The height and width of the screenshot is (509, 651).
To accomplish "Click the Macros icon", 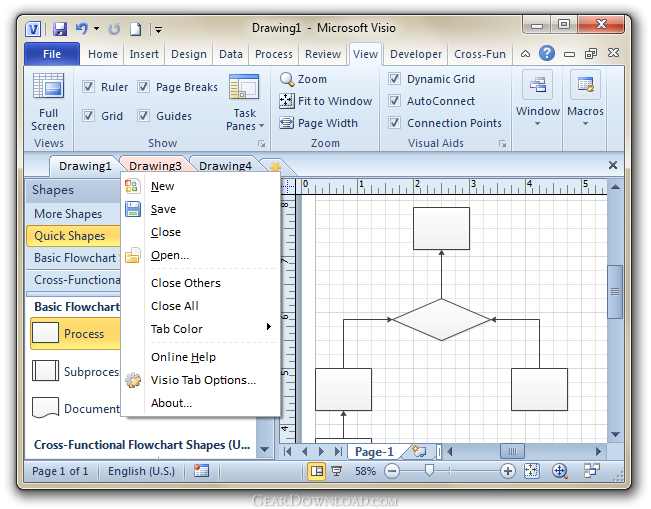I will tap(585, 85).
